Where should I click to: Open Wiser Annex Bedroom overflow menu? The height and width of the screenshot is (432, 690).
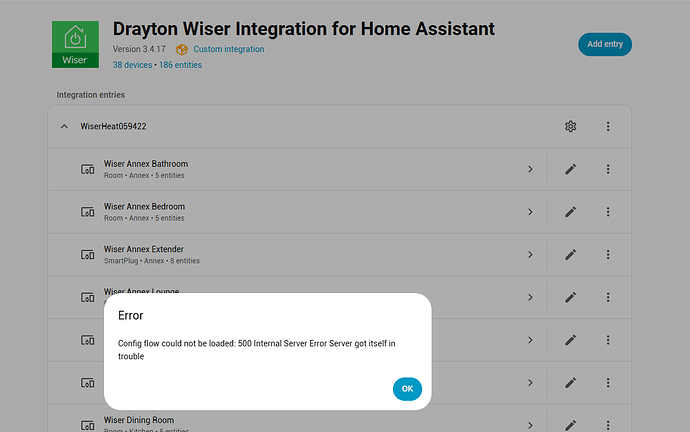pos(608,212)
